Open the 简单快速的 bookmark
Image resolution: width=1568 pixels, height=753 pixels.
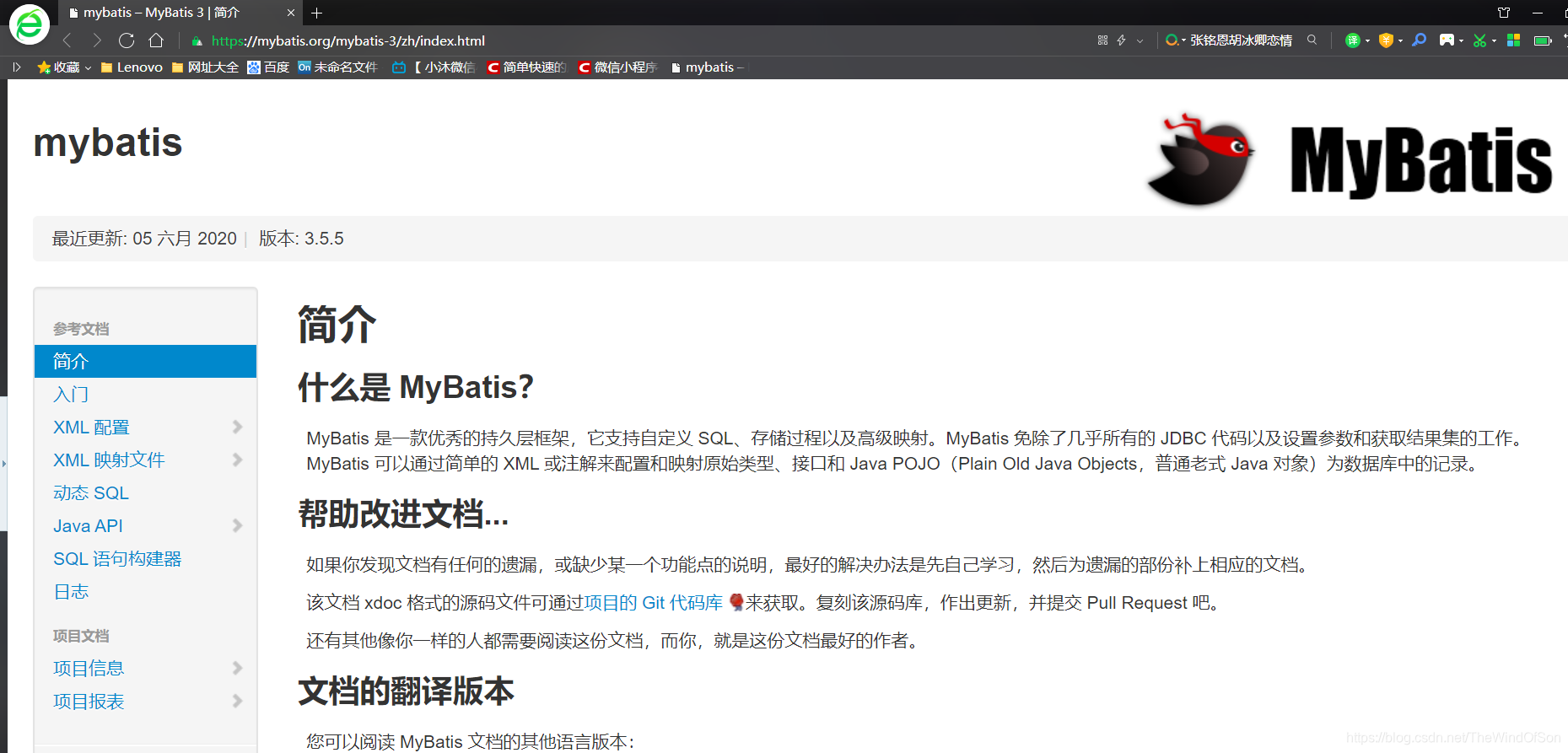pos(526,67)
